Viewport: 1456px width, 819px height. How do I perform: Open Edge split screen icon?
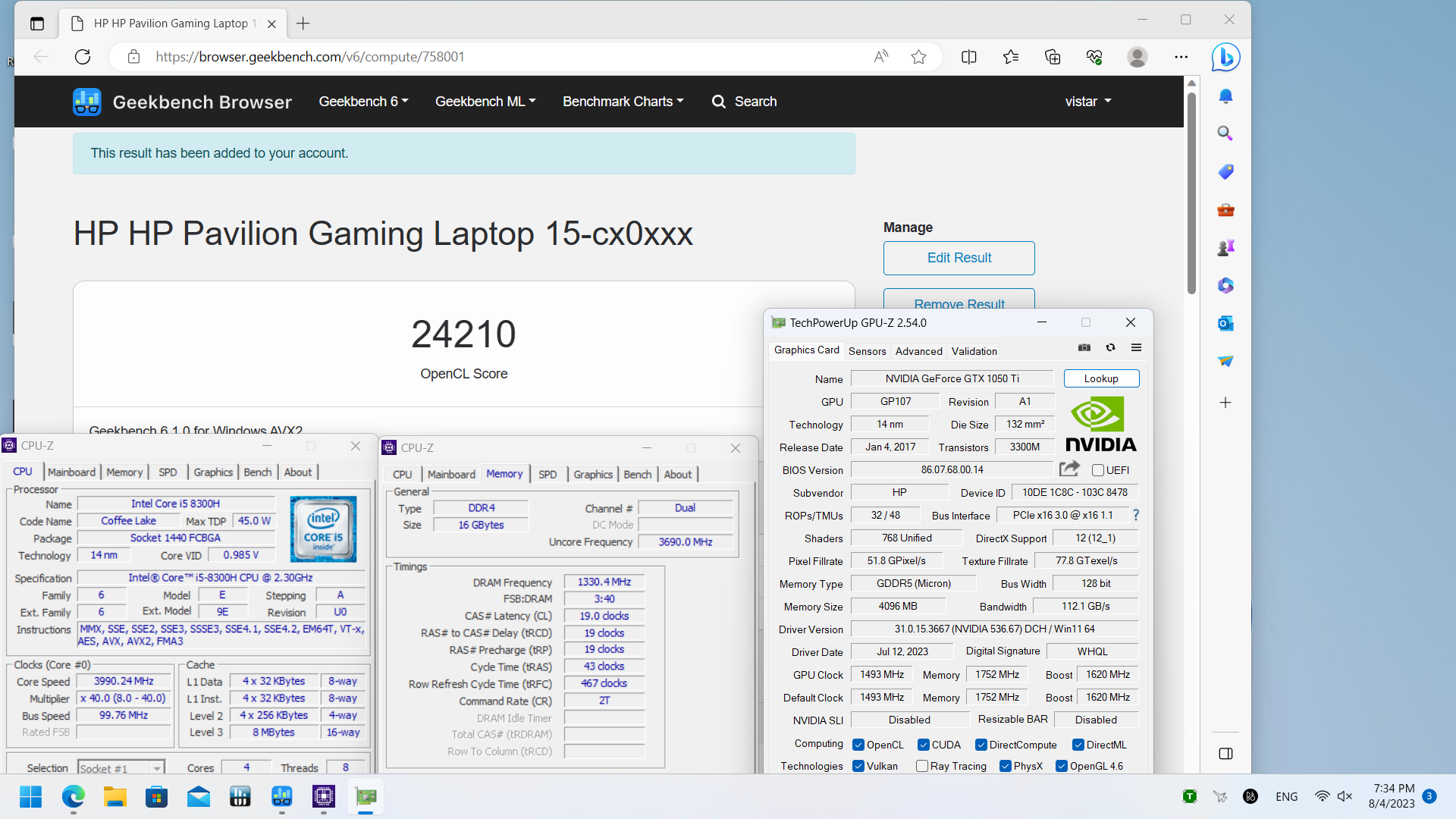pos(968,57)
